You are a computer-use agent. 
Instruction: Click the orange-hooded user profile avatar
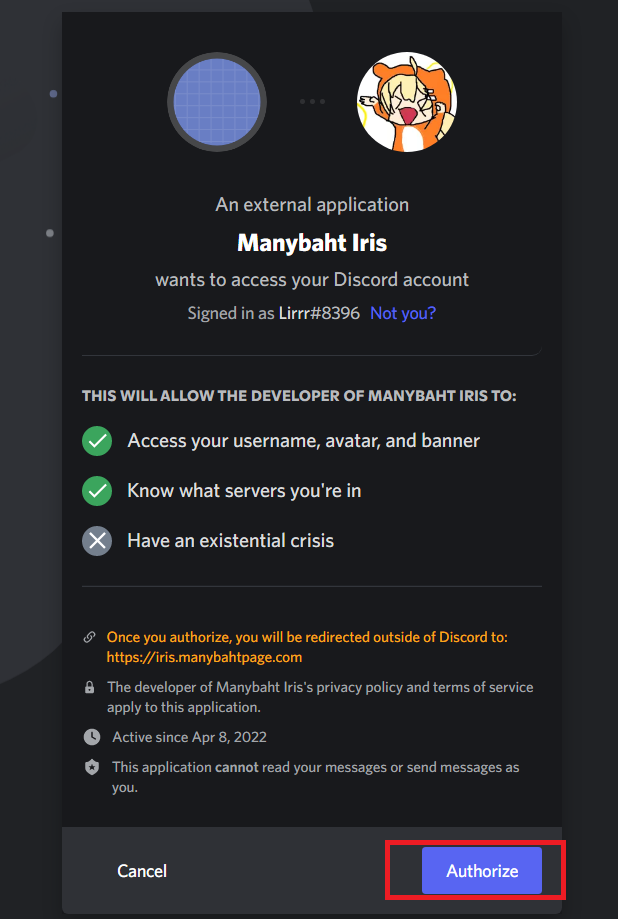click(407, 102)
